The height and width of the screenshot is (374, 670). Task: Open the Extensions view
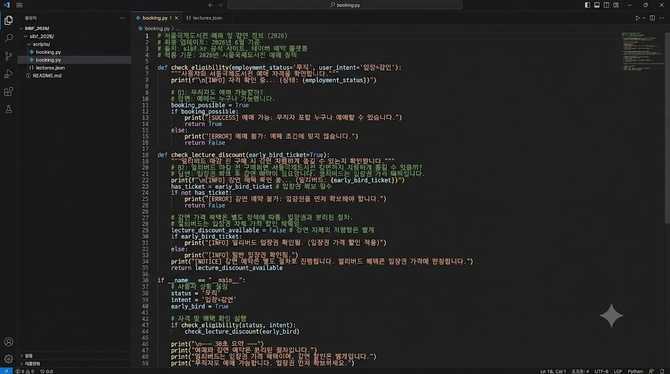(9, 91)
